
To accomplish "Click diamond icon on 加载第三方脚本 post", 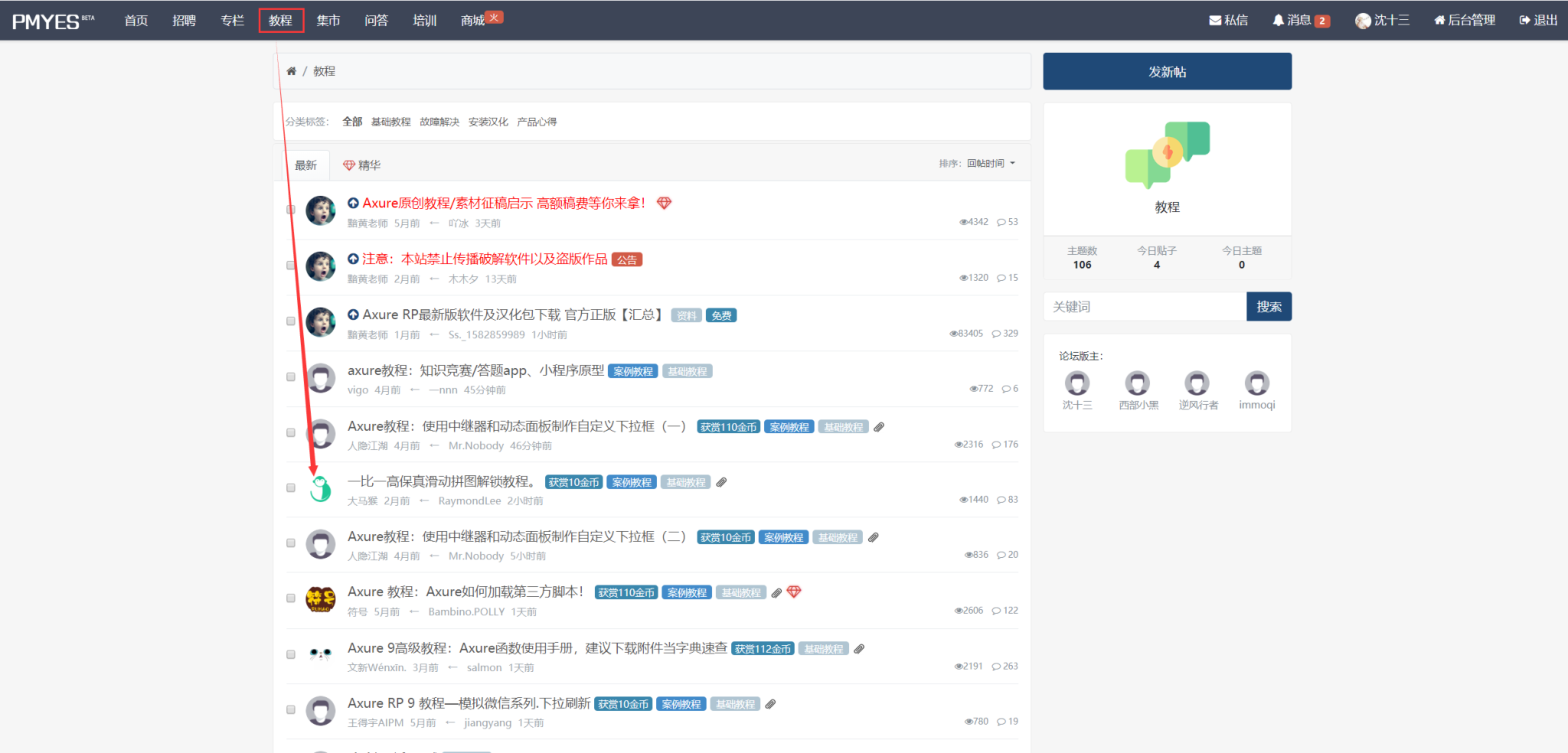I will tap(794, 592).
